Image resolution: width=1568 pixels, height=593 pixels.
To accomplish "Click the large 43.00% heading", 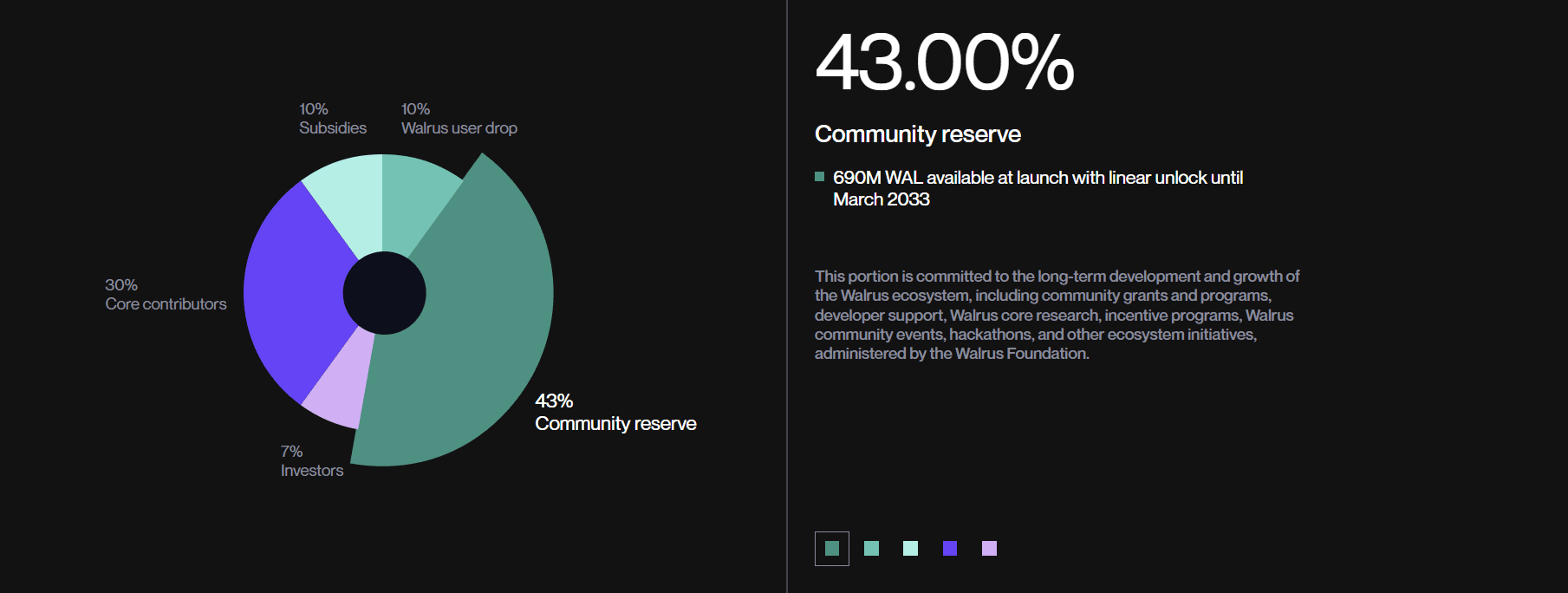I will coord(945,62).
